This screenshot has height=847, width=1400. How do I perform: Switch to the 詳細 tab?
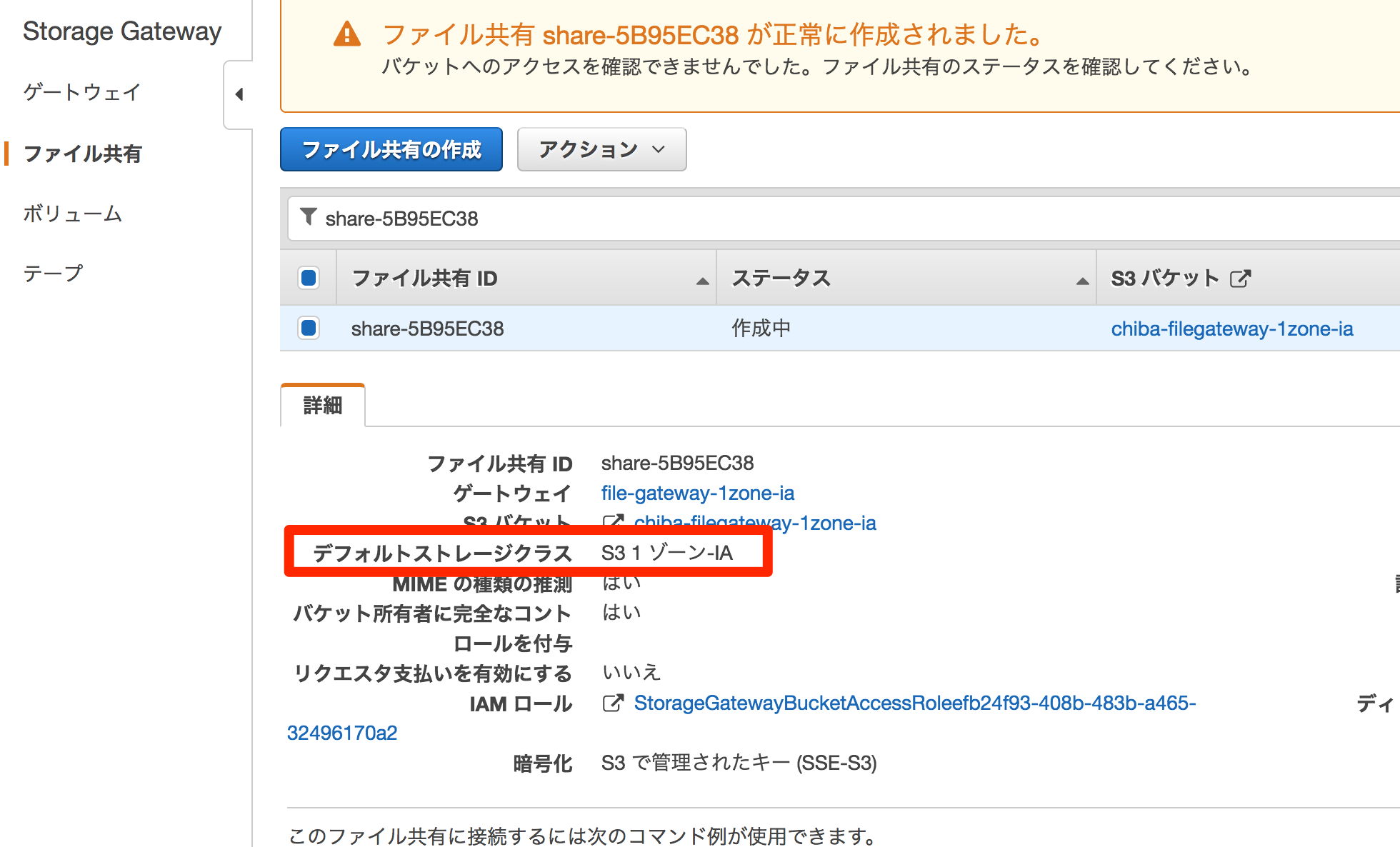(x=323, y=404)
